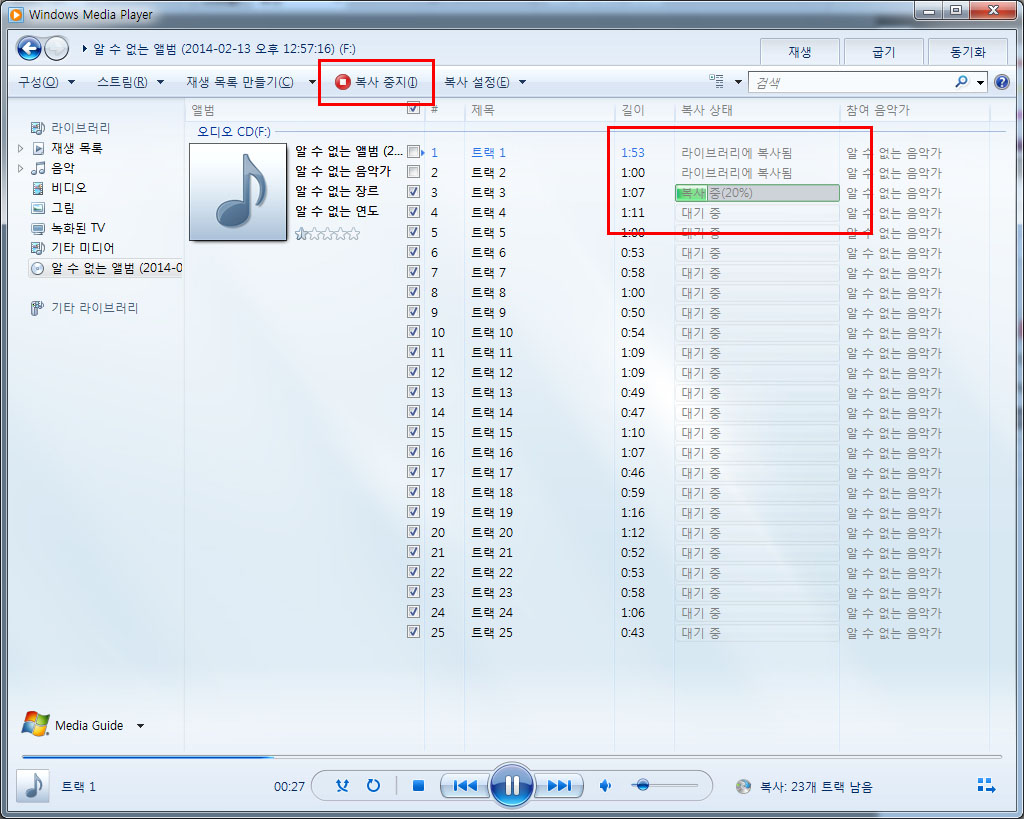Stop ripping with 복사 중지 button

(377, 82)
